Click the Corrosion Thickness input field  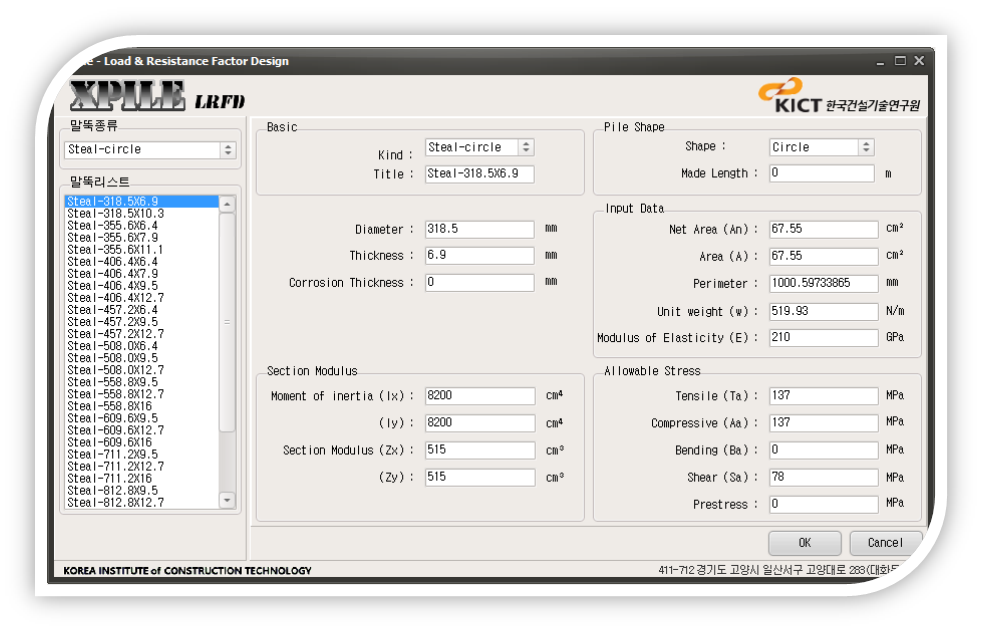tap(480, 282)
